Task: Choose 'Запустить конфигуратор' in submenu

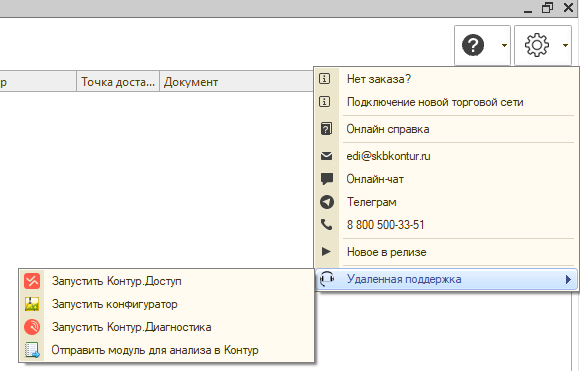Action: [x=166, y=304]
